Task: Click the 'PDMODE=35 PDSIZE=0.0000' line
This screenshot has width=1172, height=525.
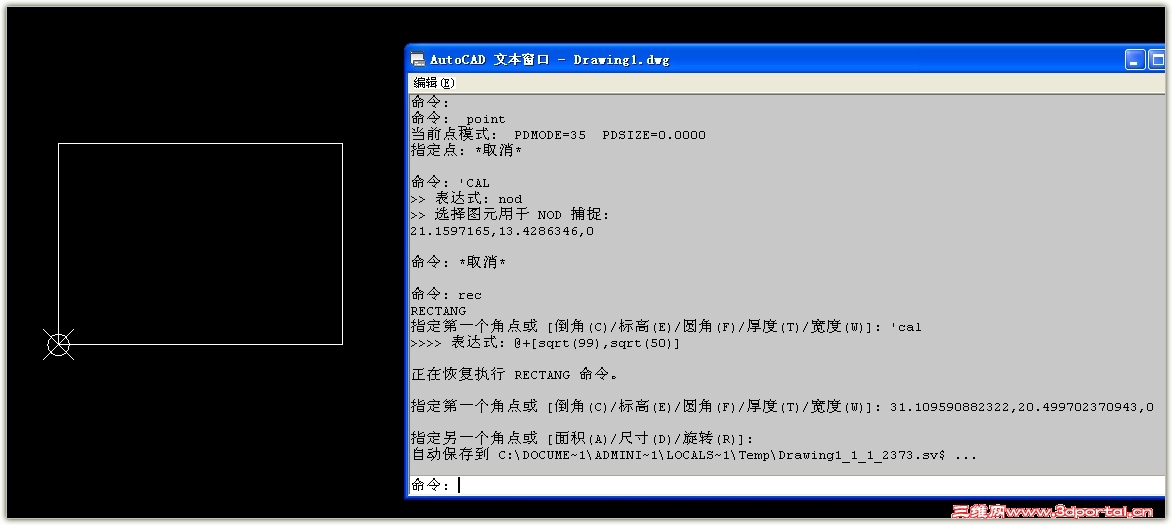Action: pyautogui.click(x=558, y=135)
